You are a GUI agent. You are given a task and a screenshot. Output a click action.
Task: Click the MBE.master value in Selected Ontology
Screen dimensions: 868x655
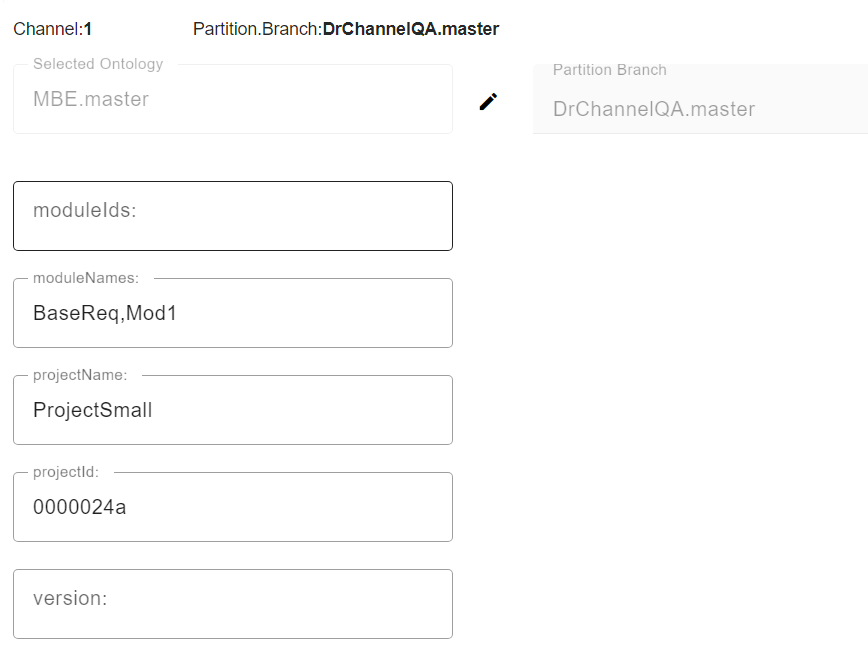[91, 99]
